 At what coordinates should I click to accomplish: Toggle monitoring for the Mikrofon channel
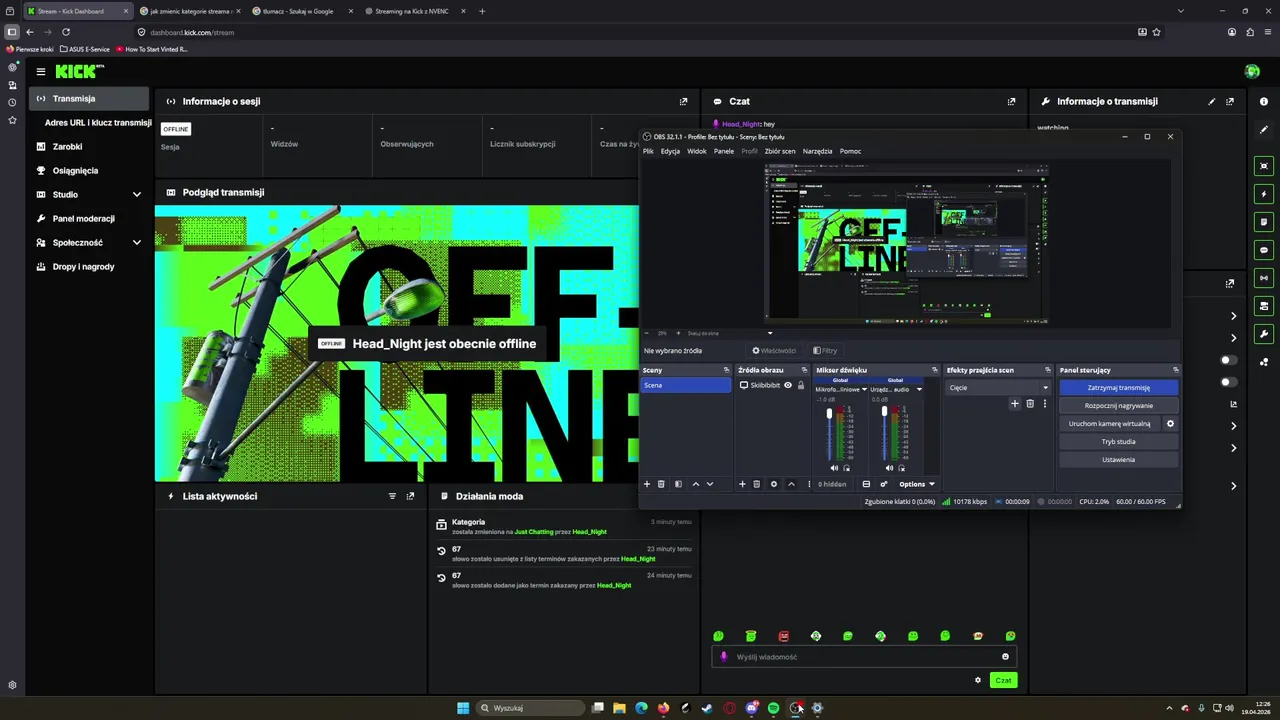click(847, 468)
